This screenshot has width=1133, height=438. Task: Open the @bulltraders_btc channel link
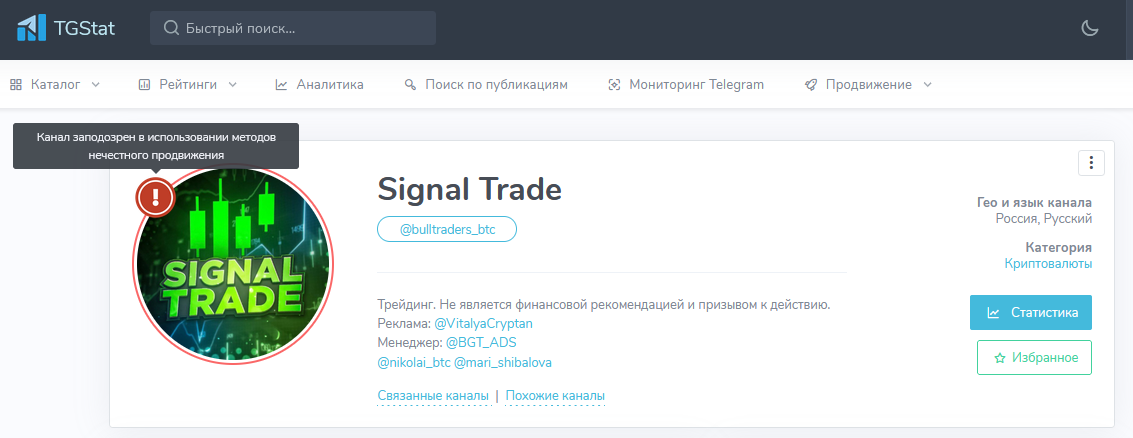(x=446, y=229)
